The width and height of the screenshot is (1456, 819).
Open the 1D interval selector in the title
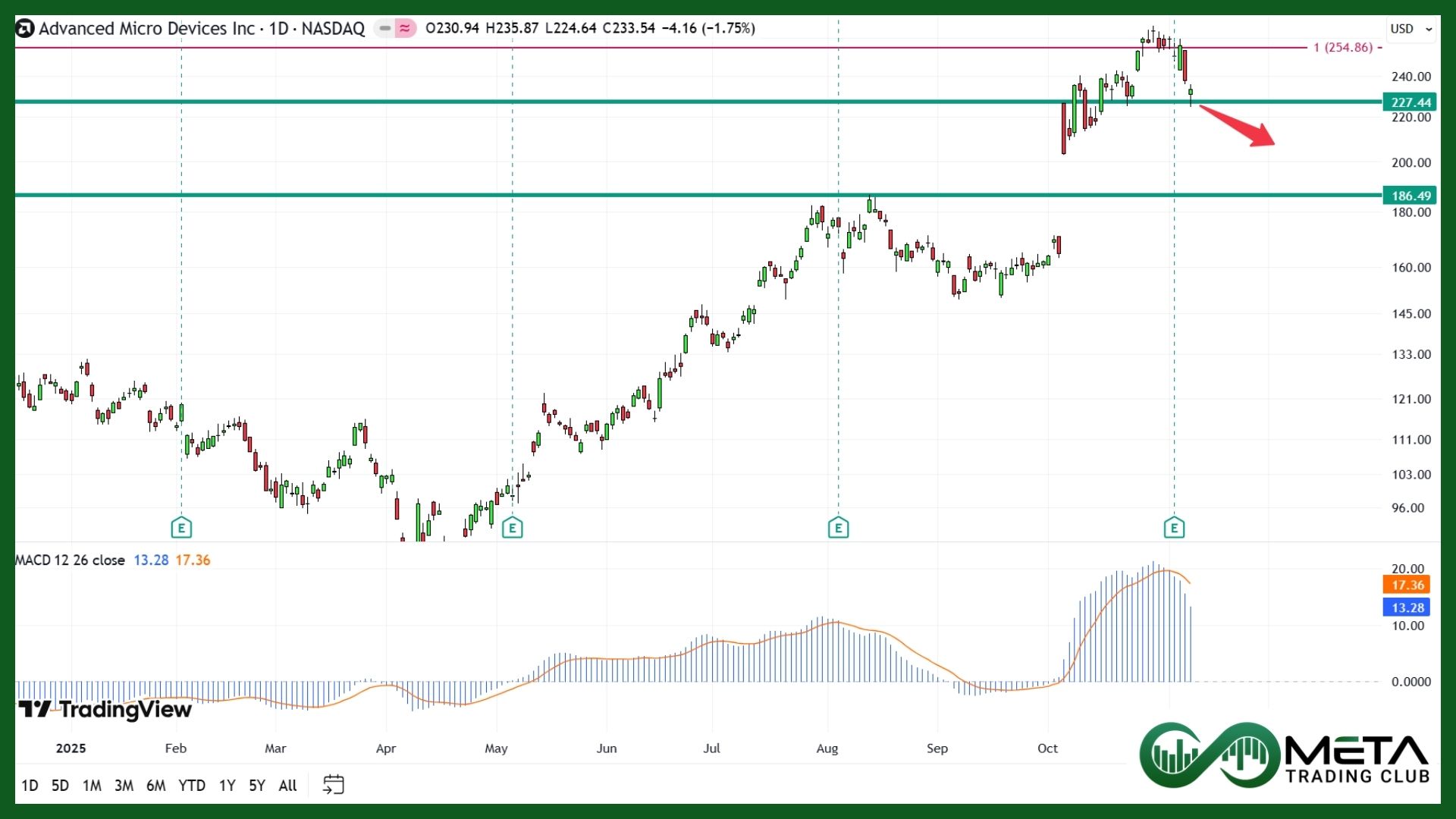pyautogui.click(x=281, y=28)
